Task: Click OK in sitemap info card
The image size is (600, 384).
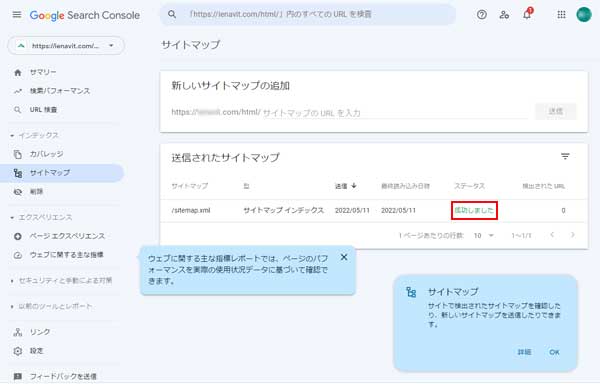Action: click(x=554, y=352)
